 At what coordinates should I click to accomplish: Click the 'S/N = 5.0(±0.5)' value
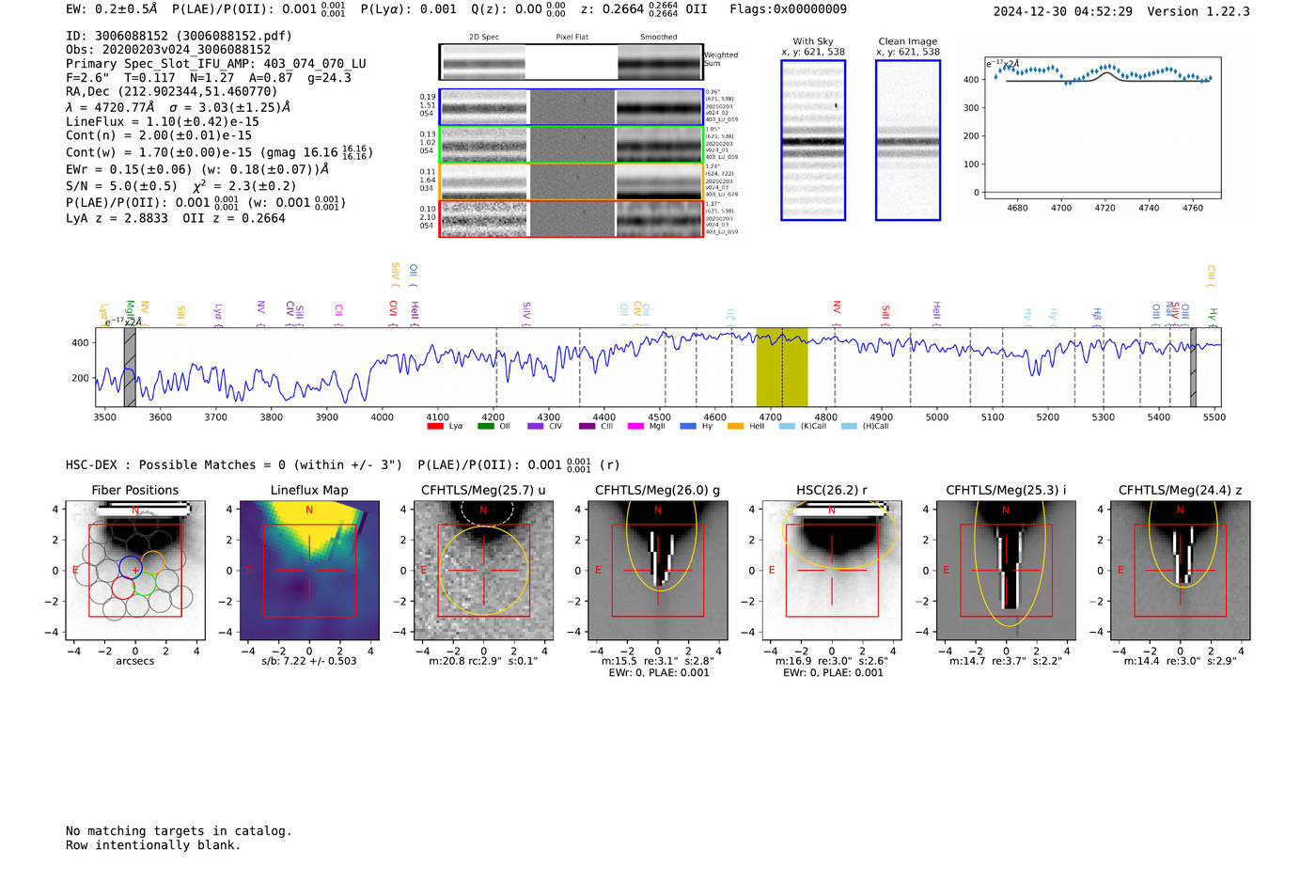pos(121,186)
